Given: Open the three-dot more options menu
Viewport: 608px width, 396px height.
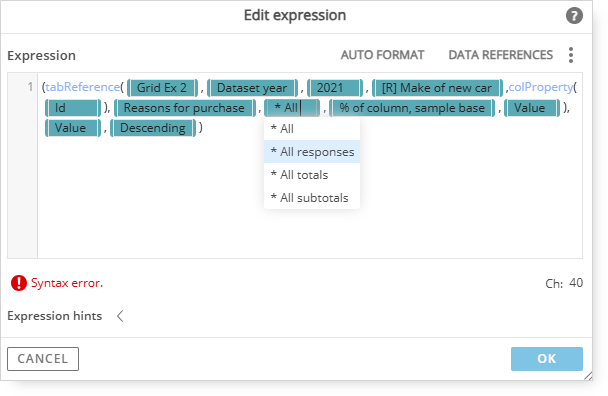Looking at the screenshot, I should (571, 55).
